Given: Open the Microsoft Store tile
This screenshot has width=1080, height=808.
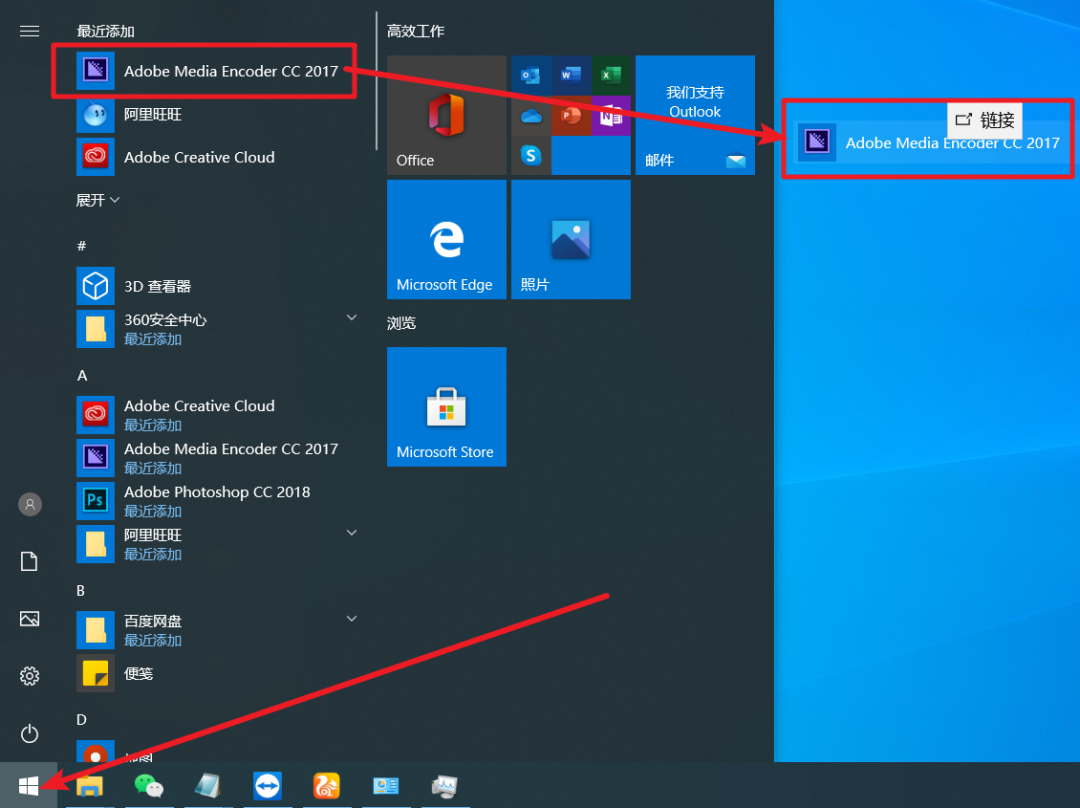Looking at the screenshot, I should [446, 406].
